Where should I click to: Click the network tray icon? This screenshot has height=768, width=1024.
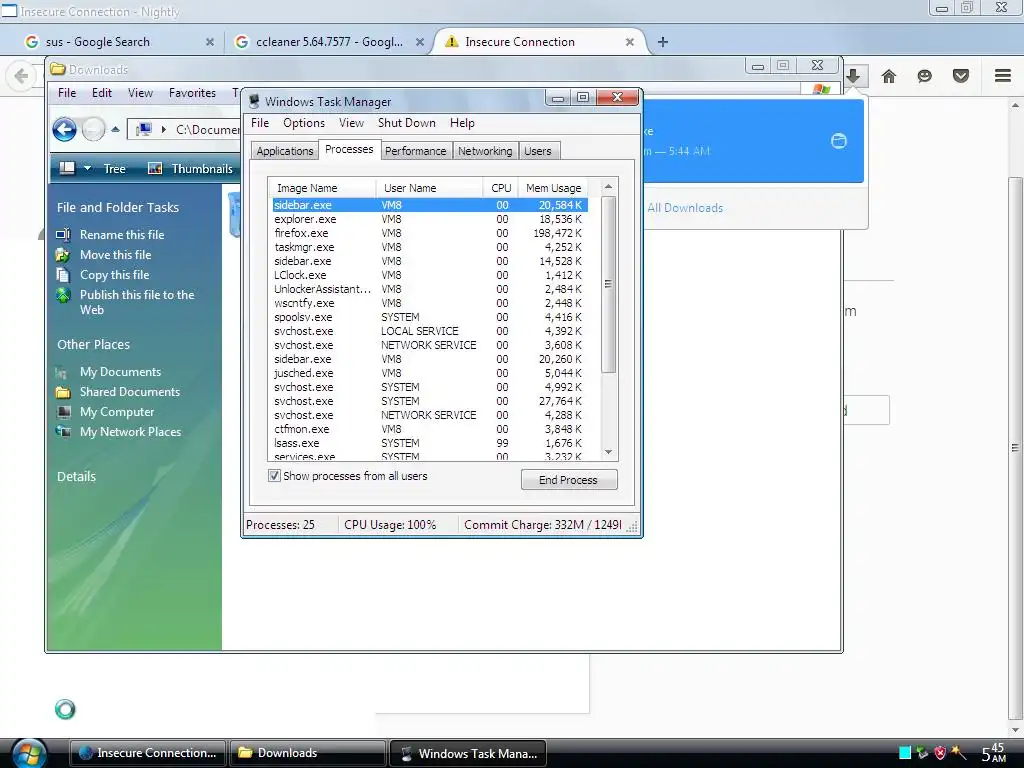922,752
